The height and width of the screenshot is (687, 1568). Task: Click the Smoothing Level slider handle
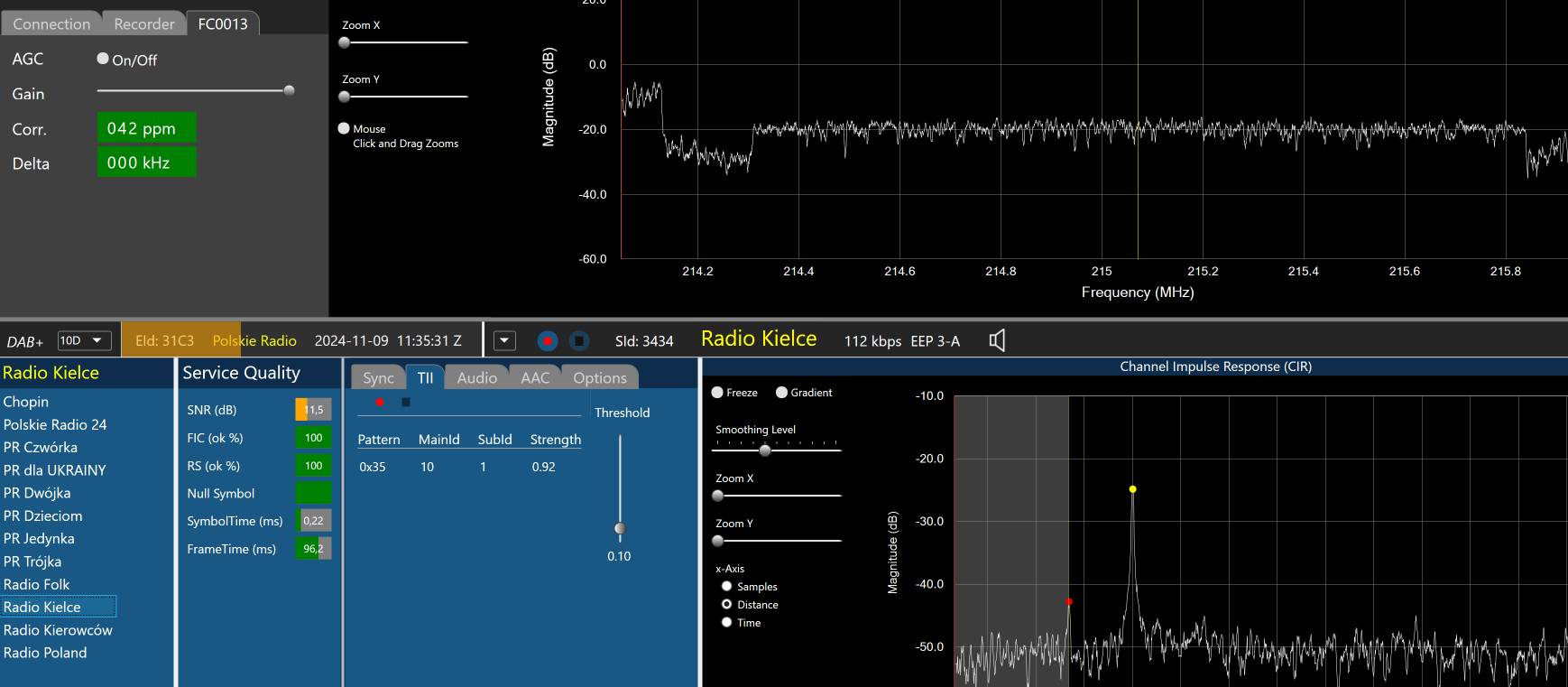[765, 450]
